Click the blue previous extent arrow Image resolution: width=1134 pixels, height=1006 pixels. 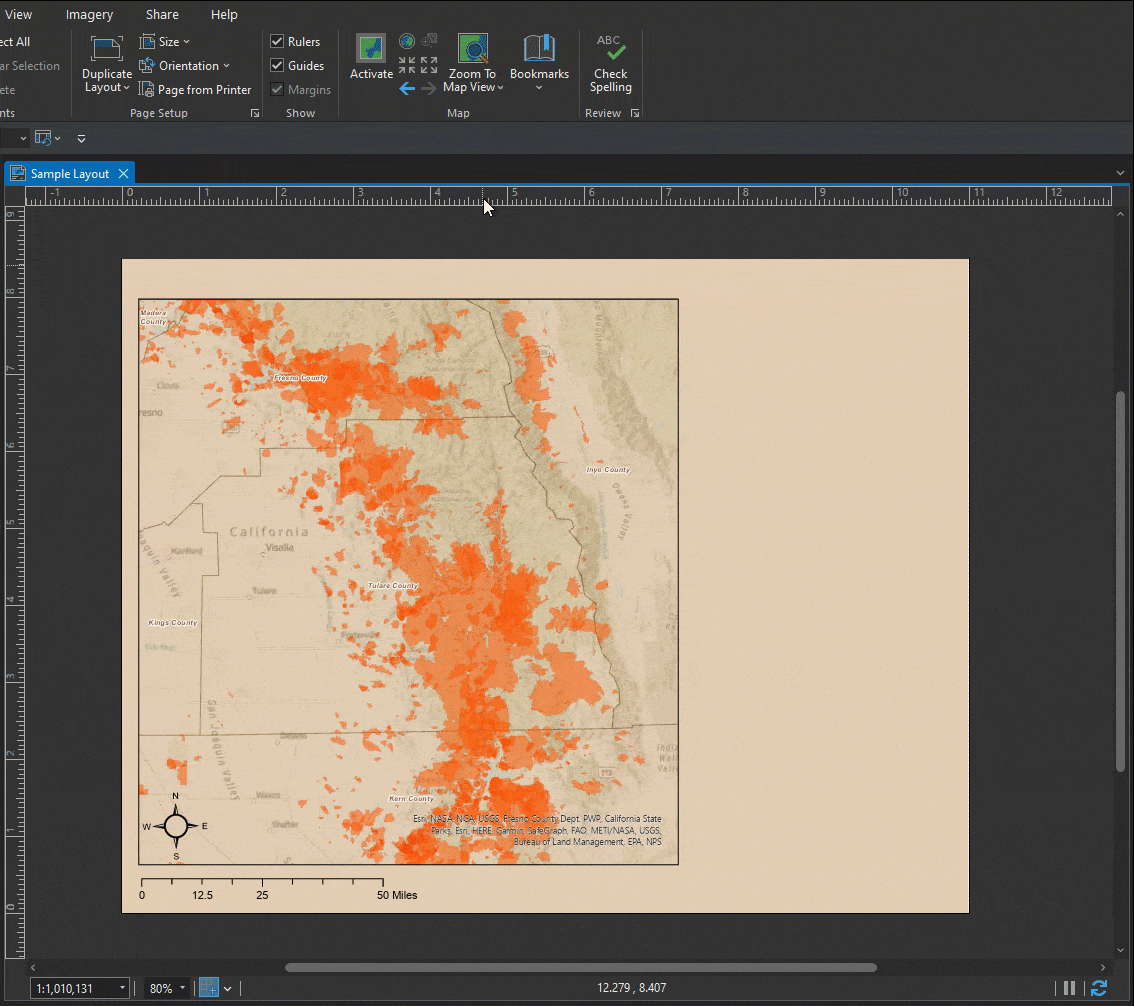click(407, 88)
